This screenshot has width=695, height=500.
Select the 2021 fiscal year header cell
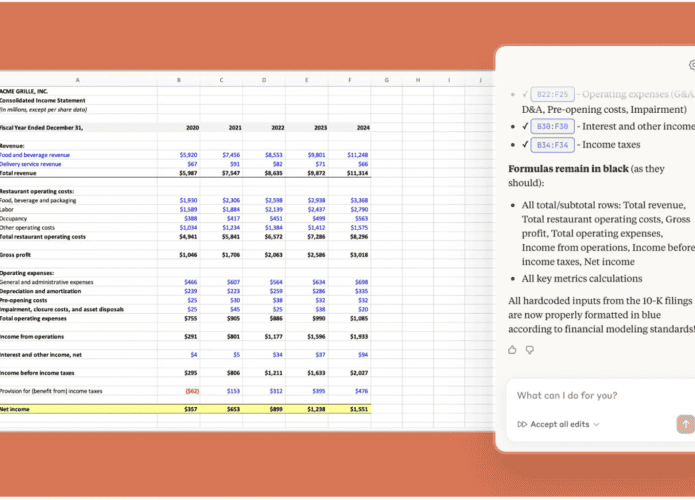[234, 128]
